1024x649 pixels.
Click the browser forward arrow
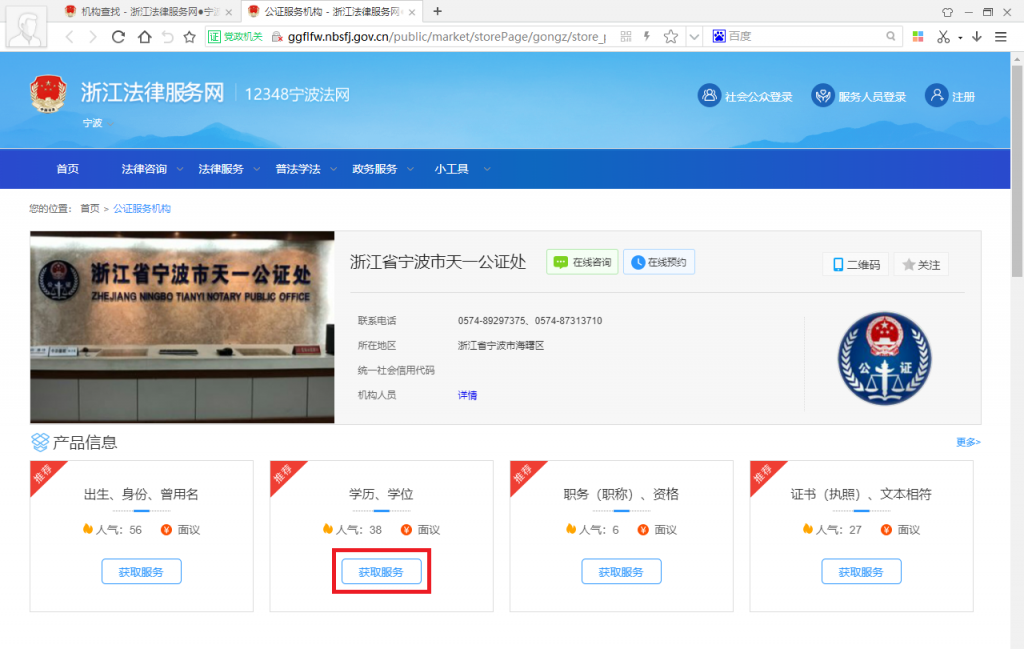(93, 37)
